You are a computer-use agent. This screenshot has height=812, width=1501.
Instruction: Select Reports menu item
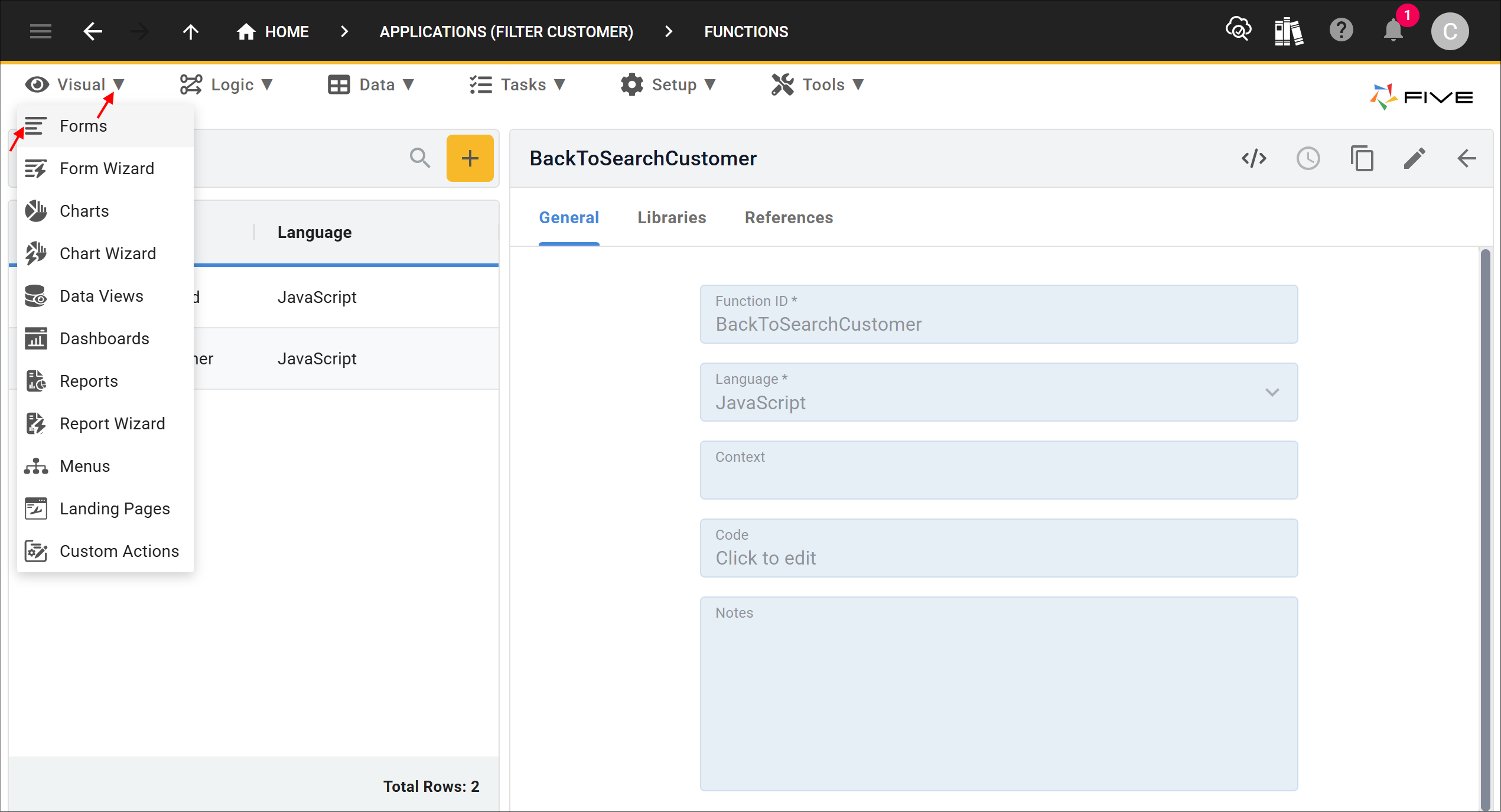coord(105,381)
